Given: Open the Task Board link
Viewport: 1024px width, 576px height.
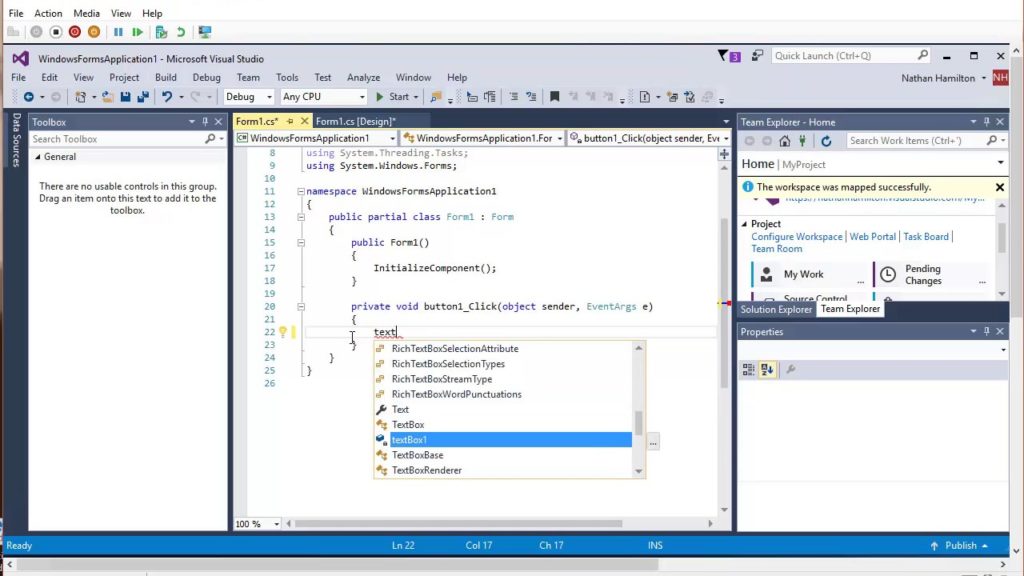Looking at the screenshot, I should point(926,236).
